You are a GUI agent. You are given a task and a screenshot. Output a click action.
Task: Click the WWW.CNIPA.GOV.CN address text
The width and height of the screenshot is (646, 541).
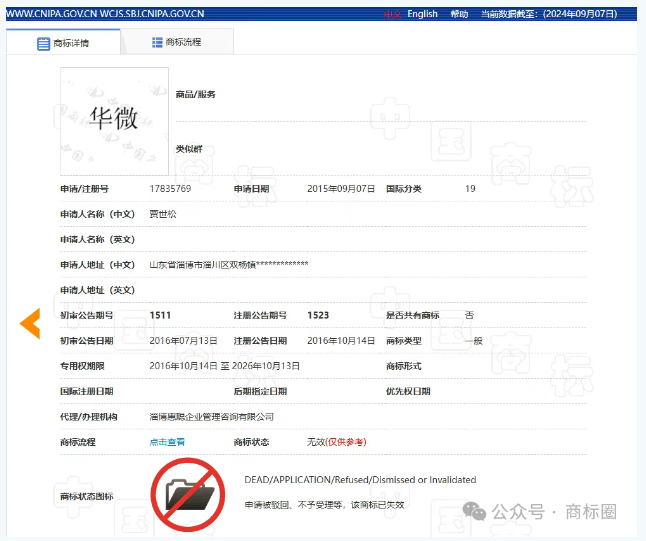pyautogui.click(x=51, y=14)
